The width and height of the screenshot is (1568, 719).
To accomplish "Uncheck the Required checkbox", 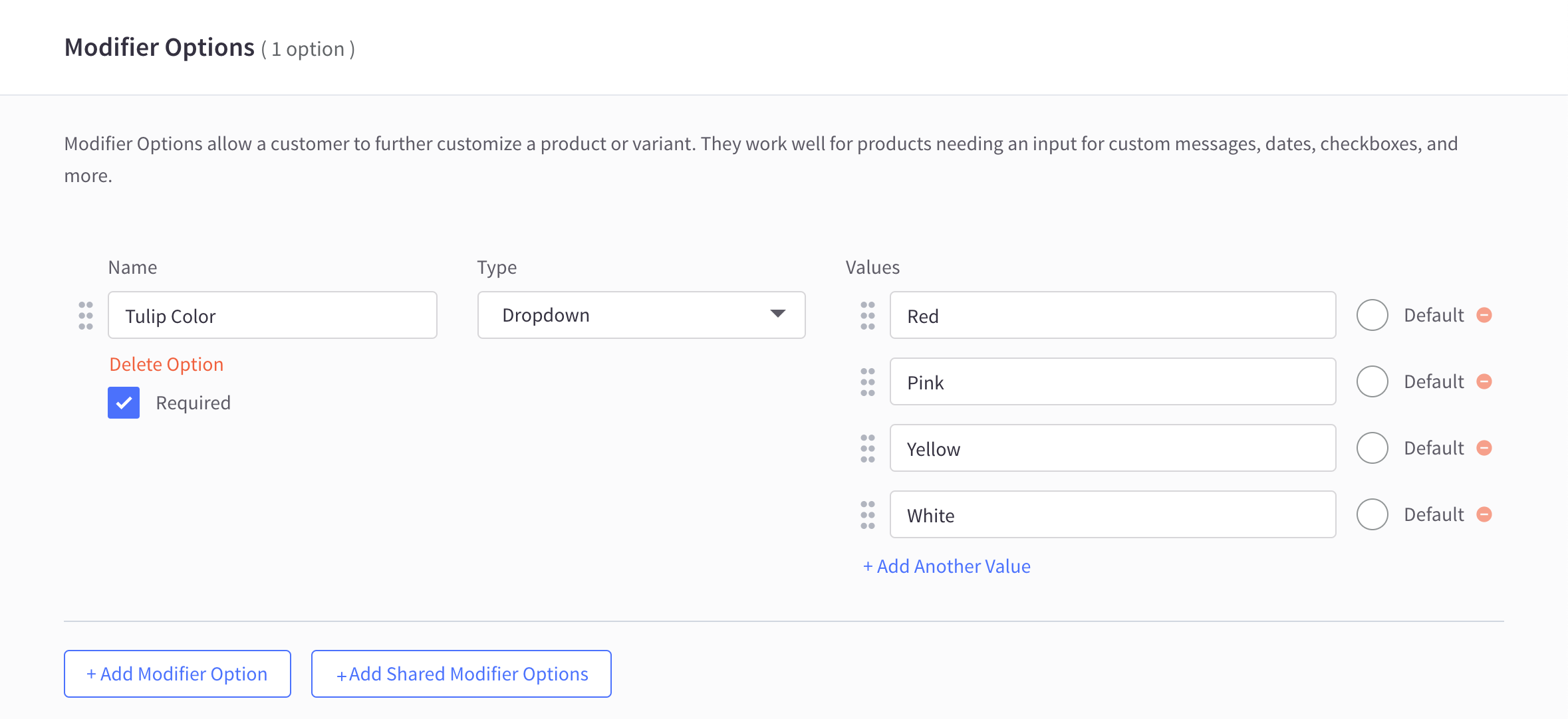I will tap(124, 403).
